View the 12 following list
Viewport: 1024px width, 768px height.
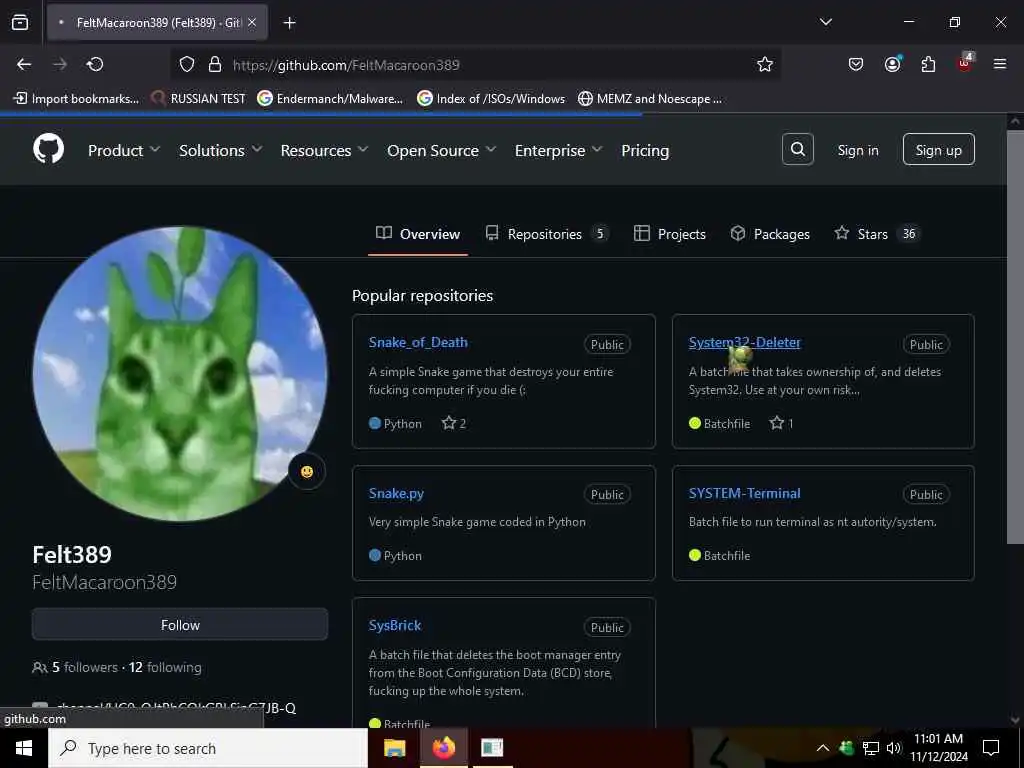coord(165,667)
